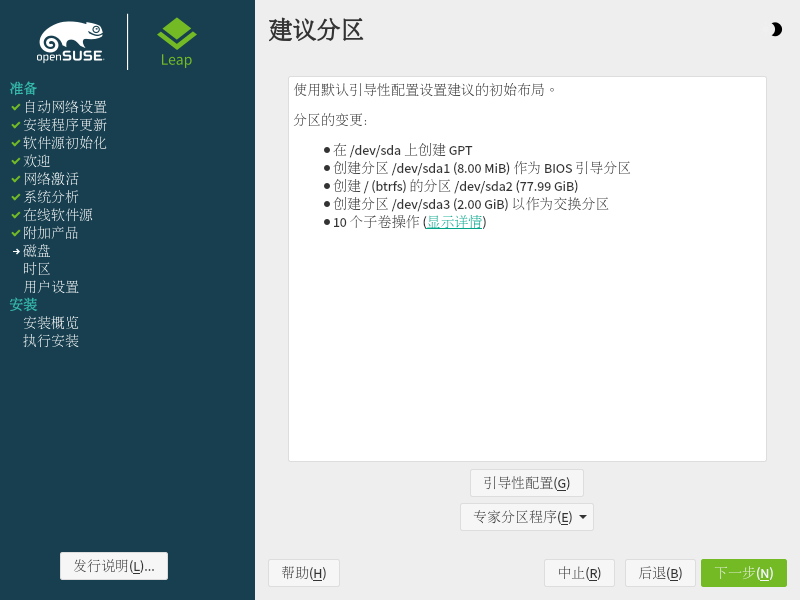The image size is (800, 600).
Task: Click the checkmark beside 网络激活
Action: (x=16, y=179)
